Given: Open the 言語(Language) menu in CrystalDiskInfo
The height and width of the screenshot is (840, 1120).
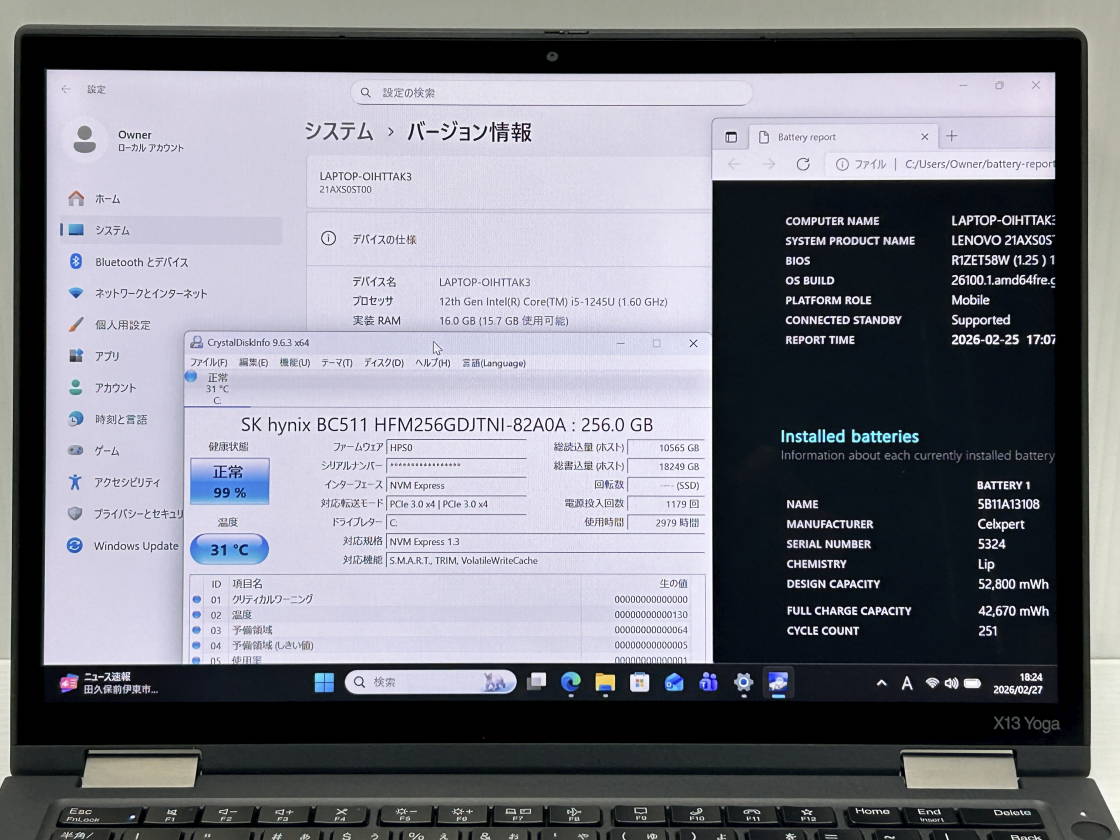Looking at the screenshot, I should (x=493, y=363).
